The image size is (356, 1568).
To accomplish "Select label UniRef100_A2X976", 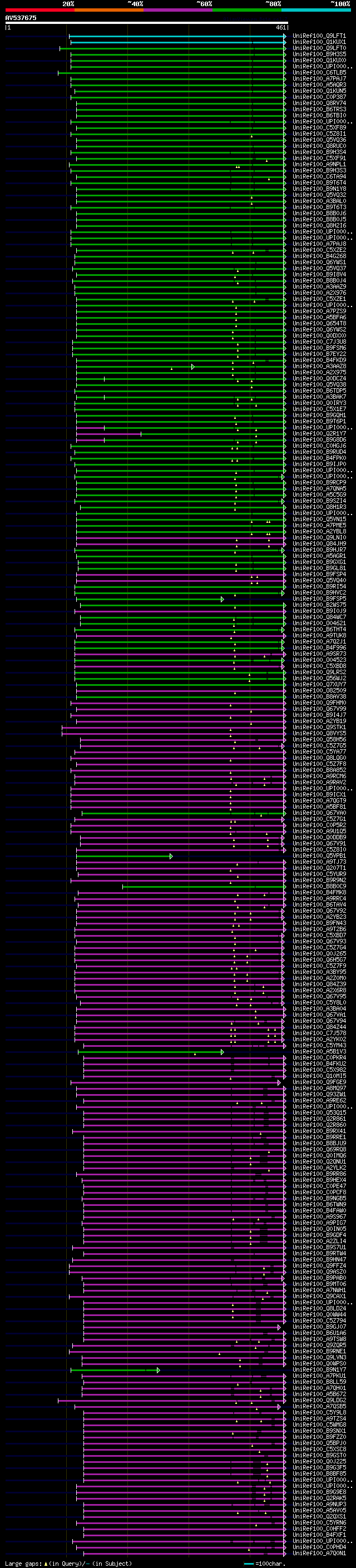I will pos(319,293).
